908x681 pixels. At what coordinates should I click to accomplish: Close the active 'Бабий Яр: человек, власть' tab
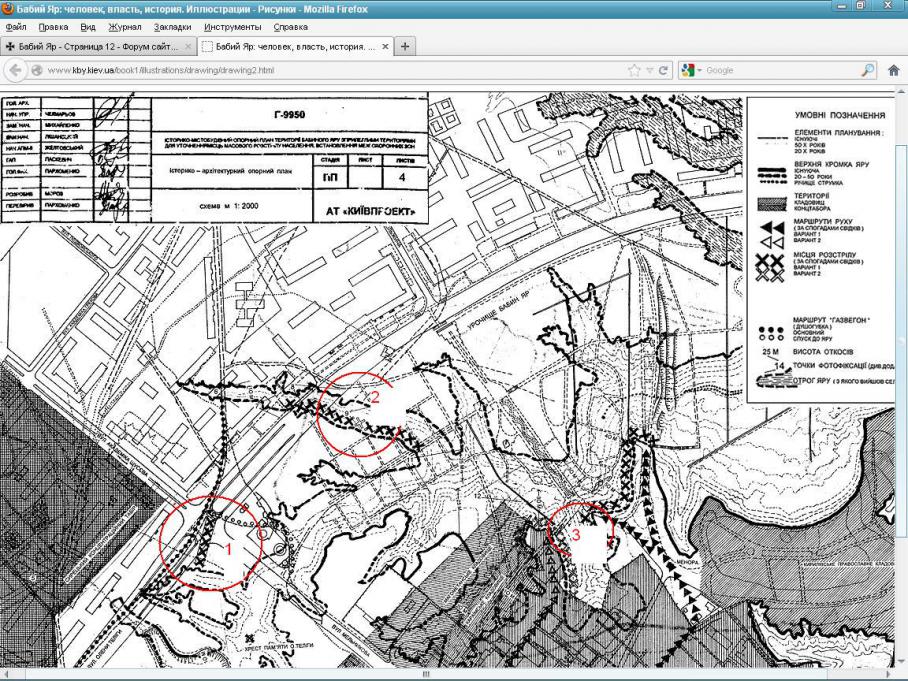click(387, 47)
